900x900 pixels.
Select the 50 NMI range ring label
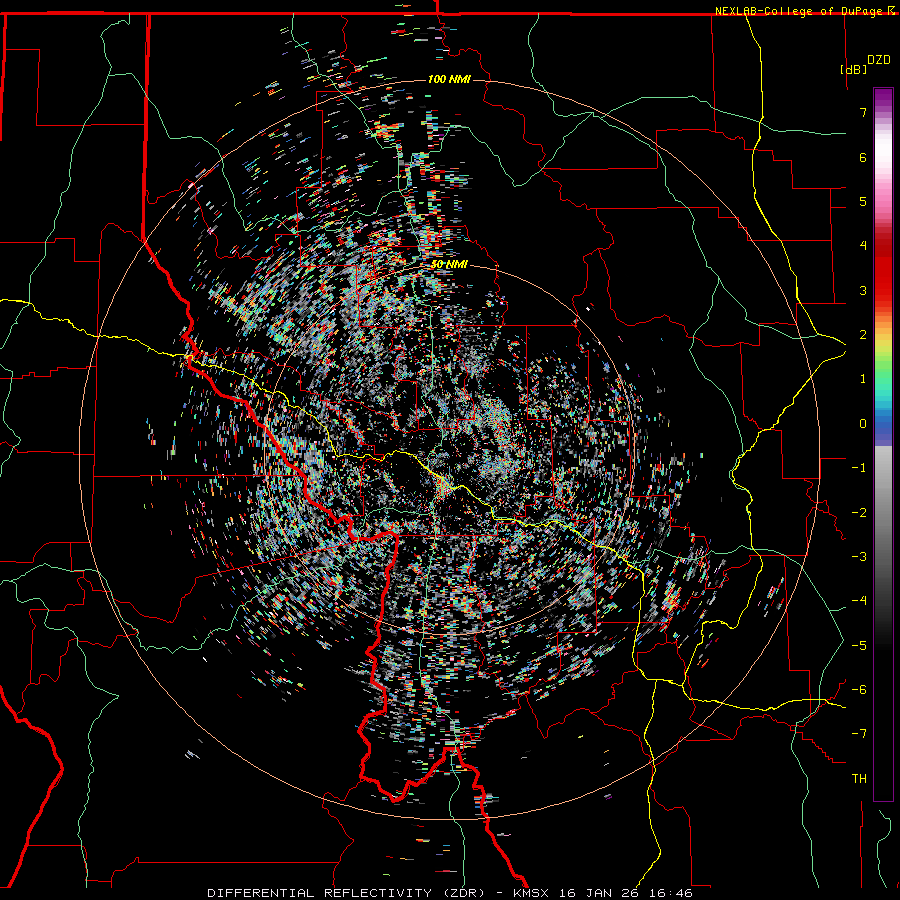tap(449, 264)
